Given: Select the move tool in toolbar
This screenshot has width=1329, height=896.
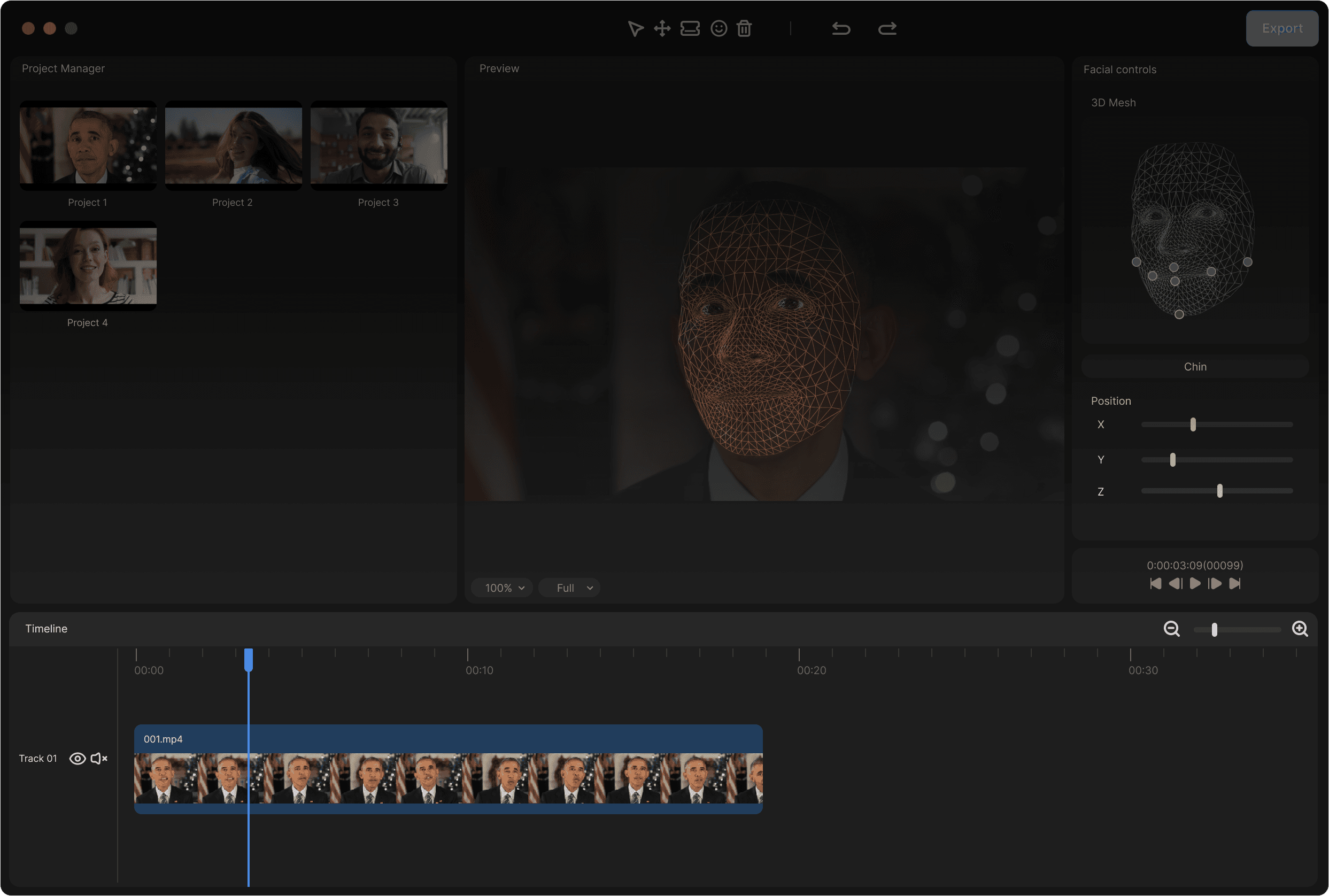Looking at the screenshot, I should (x=662, y=28).
